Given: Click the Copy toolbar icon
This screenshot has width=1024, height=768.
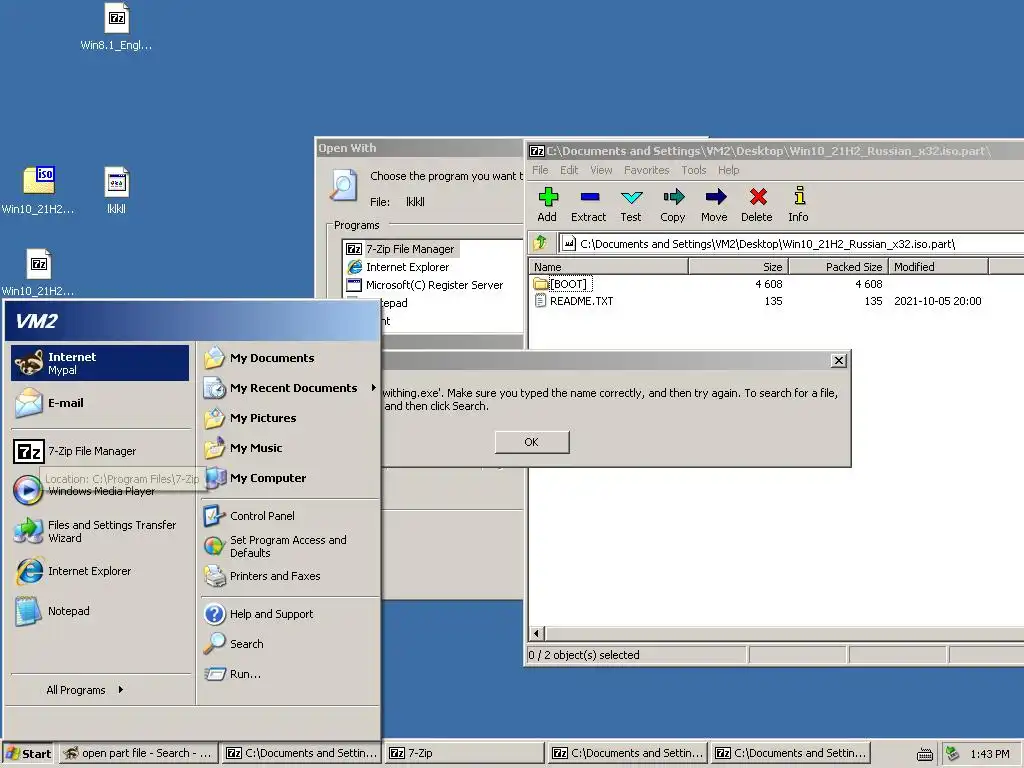Looking at the screenshot, I should [673, 204].
